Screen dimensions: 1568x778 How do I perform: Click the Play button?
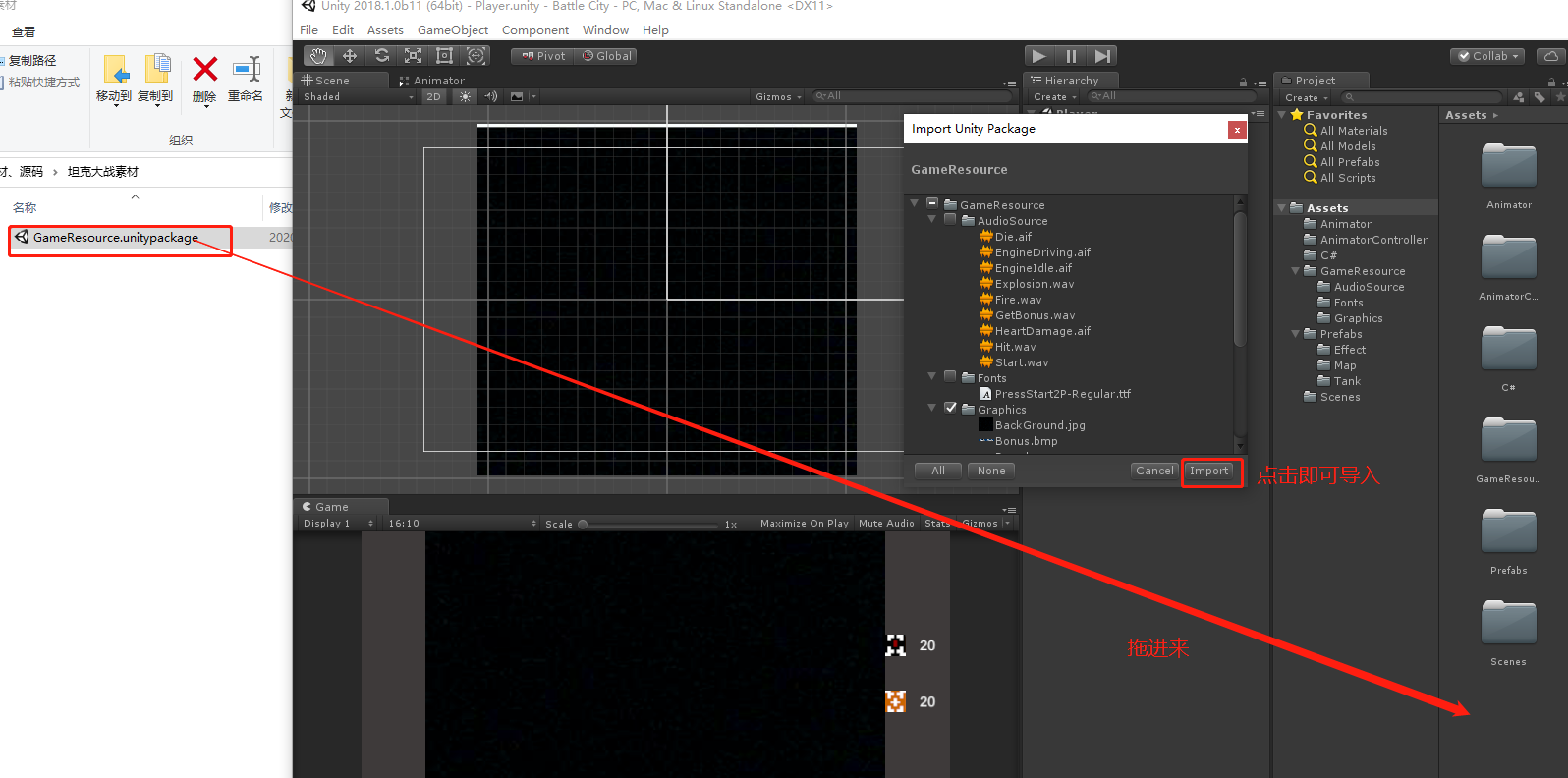1039,56
